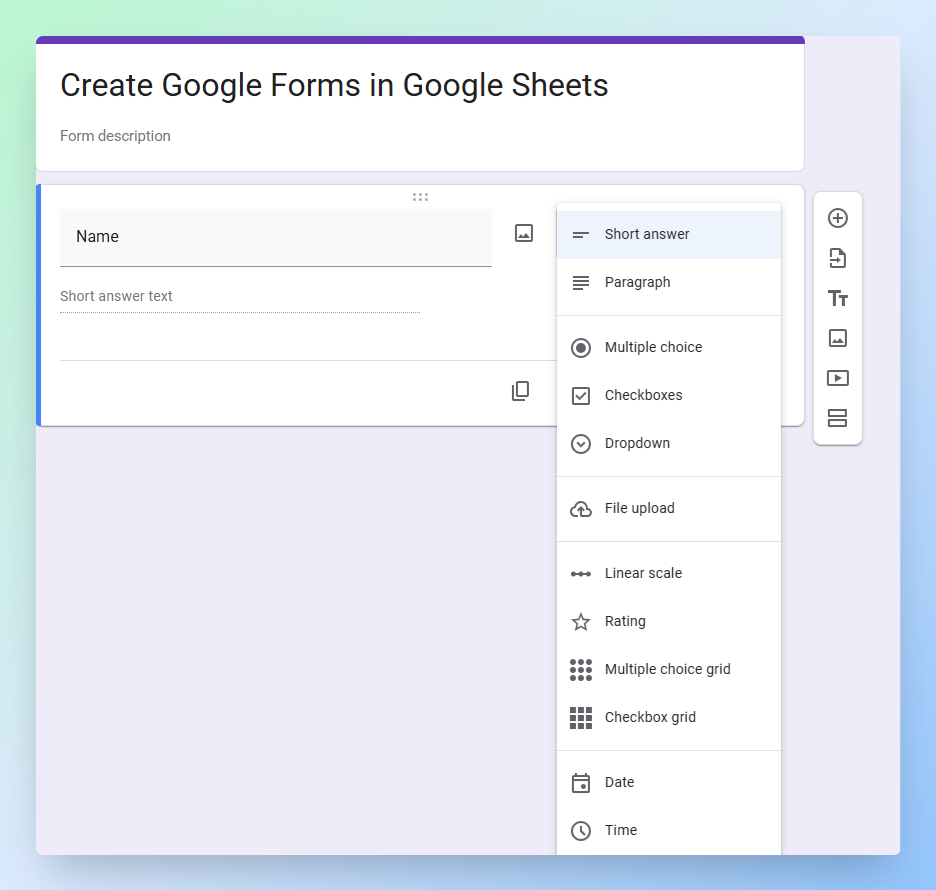
Task: Click Add image icon in side toolbar
Action: (838, 338)
